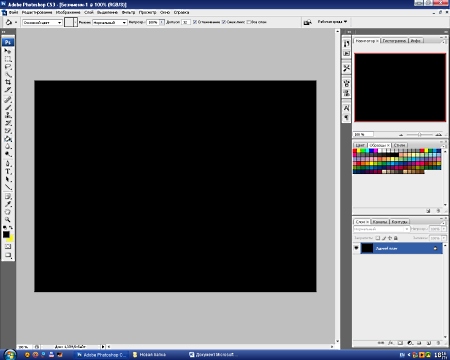Select the Rectangular Marquee tool
This screenshot has width=450, height=360.
8,59
